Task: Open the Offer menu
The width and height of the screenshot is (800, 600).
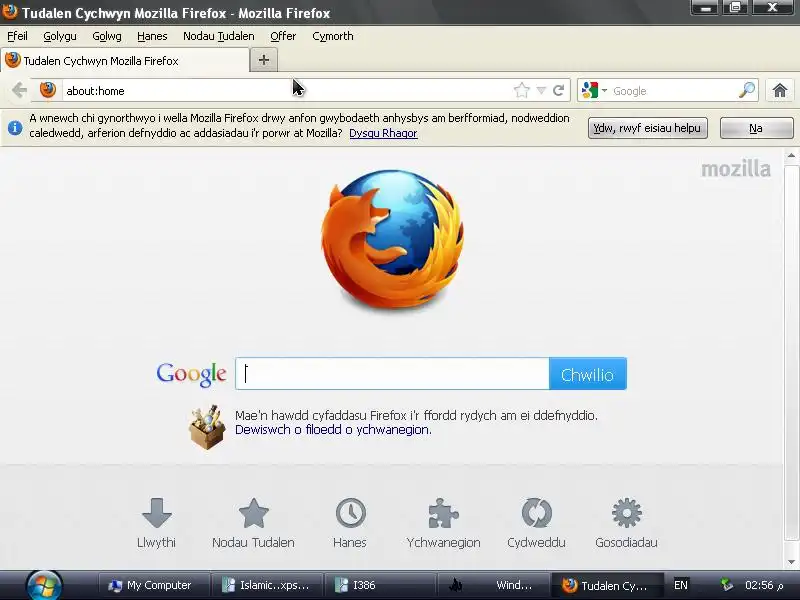Action: (283, 36)
